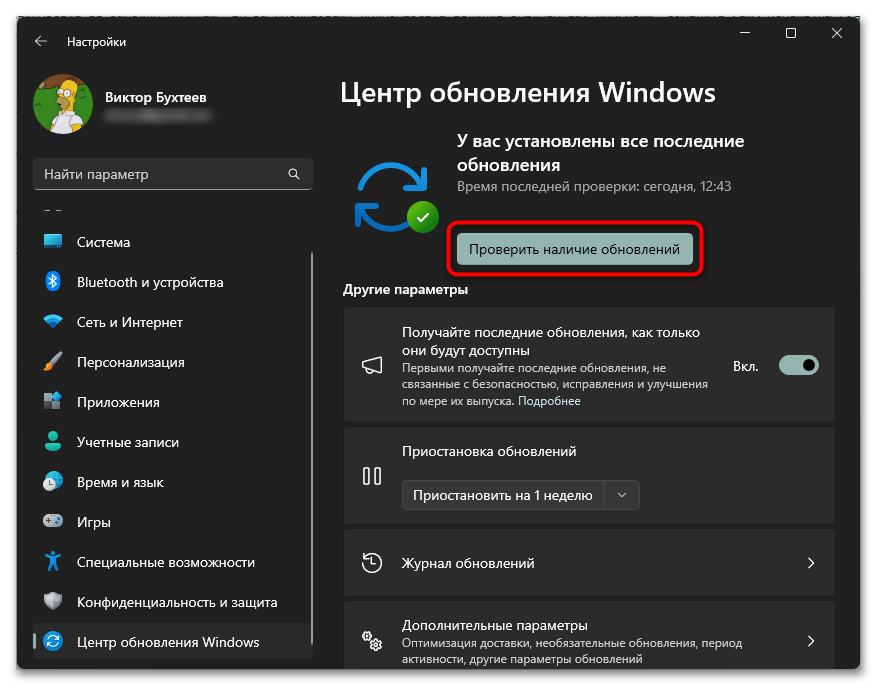
Task: Select the Персонализация menu item
Action: coord(172,362)
